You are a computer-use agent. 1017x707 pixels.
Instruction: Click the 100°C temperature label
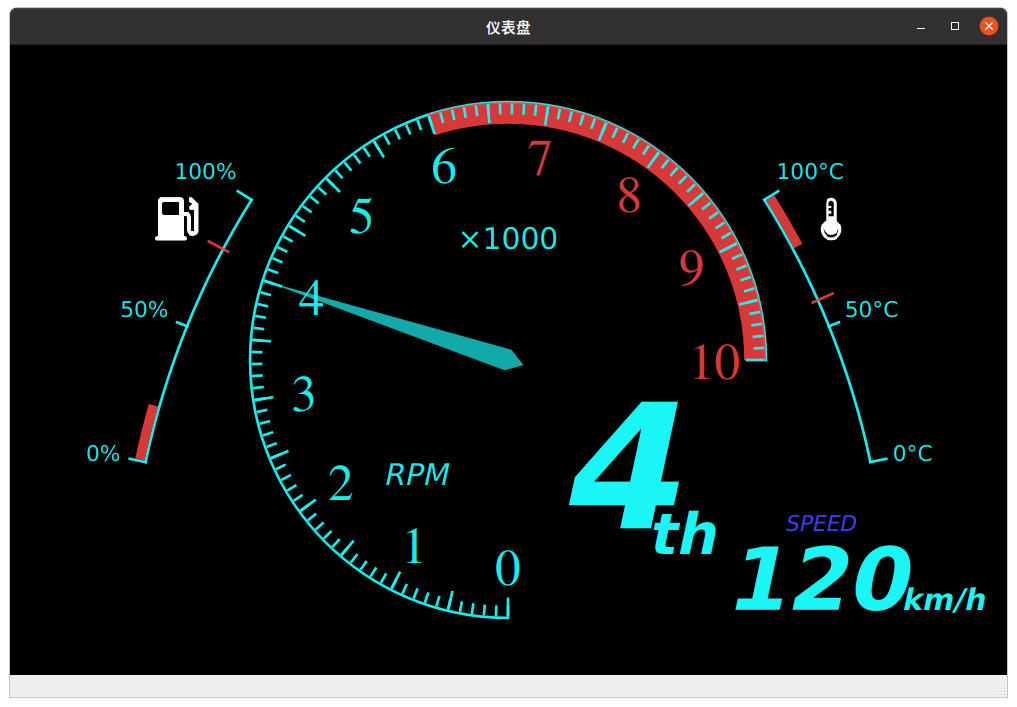tap(810, 171)
